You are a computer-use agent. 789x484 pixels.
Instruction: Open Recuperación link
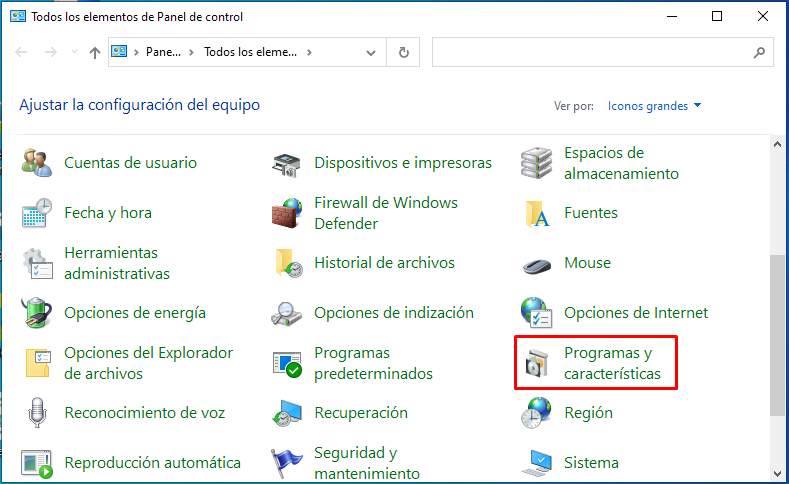coord(361,413)
